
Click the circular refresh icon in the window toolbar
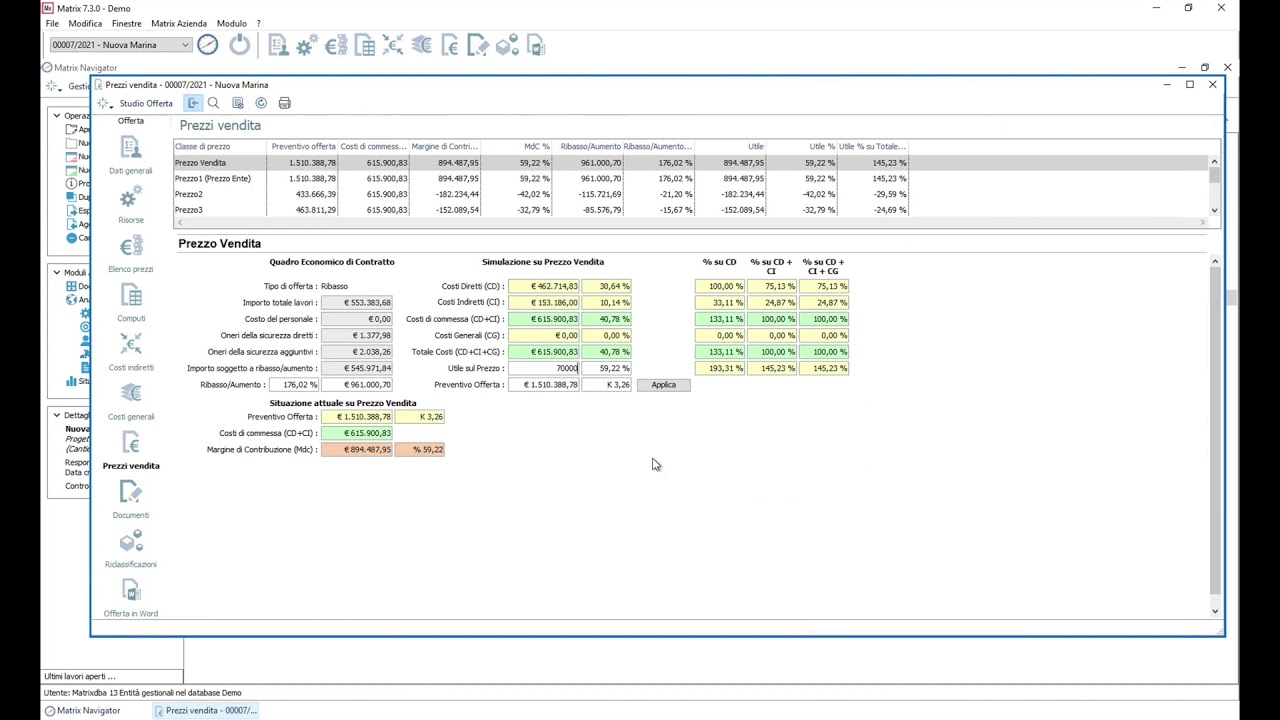261,103
